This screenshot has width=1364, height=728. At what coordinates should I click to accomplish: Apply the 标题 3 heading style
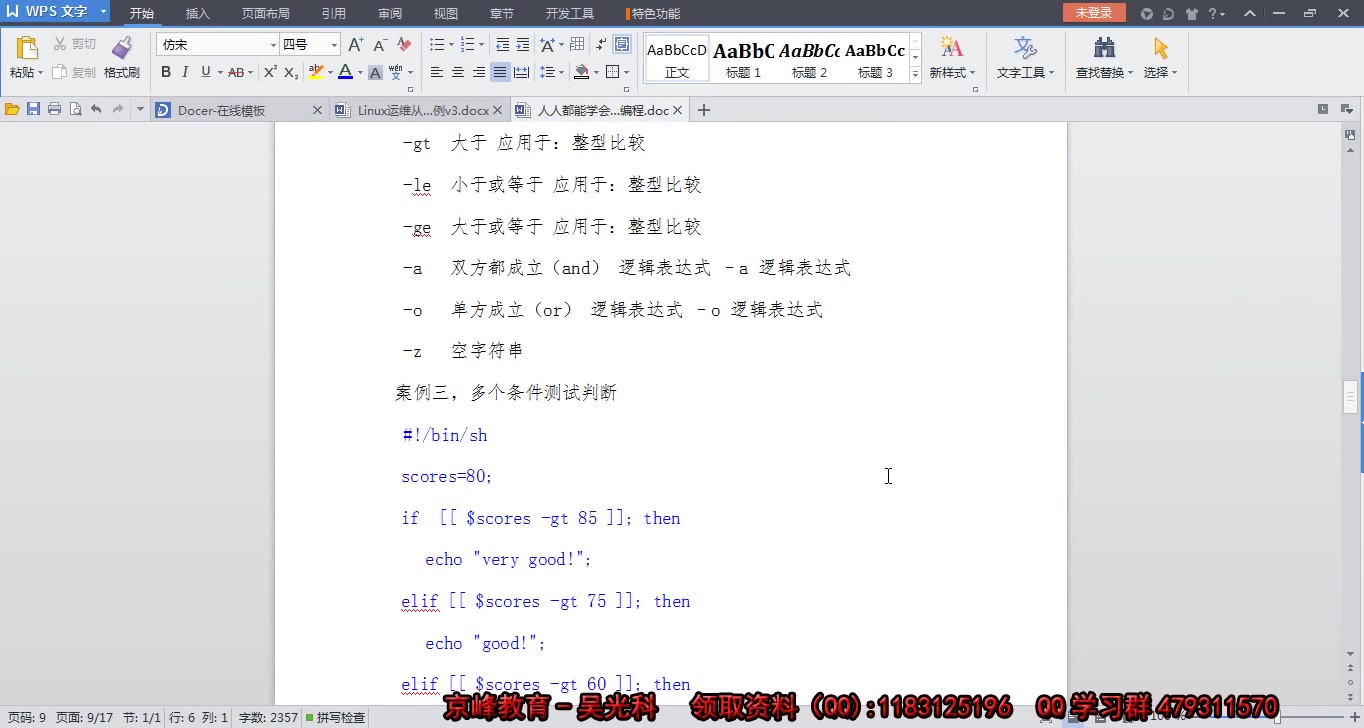point(875,59)
